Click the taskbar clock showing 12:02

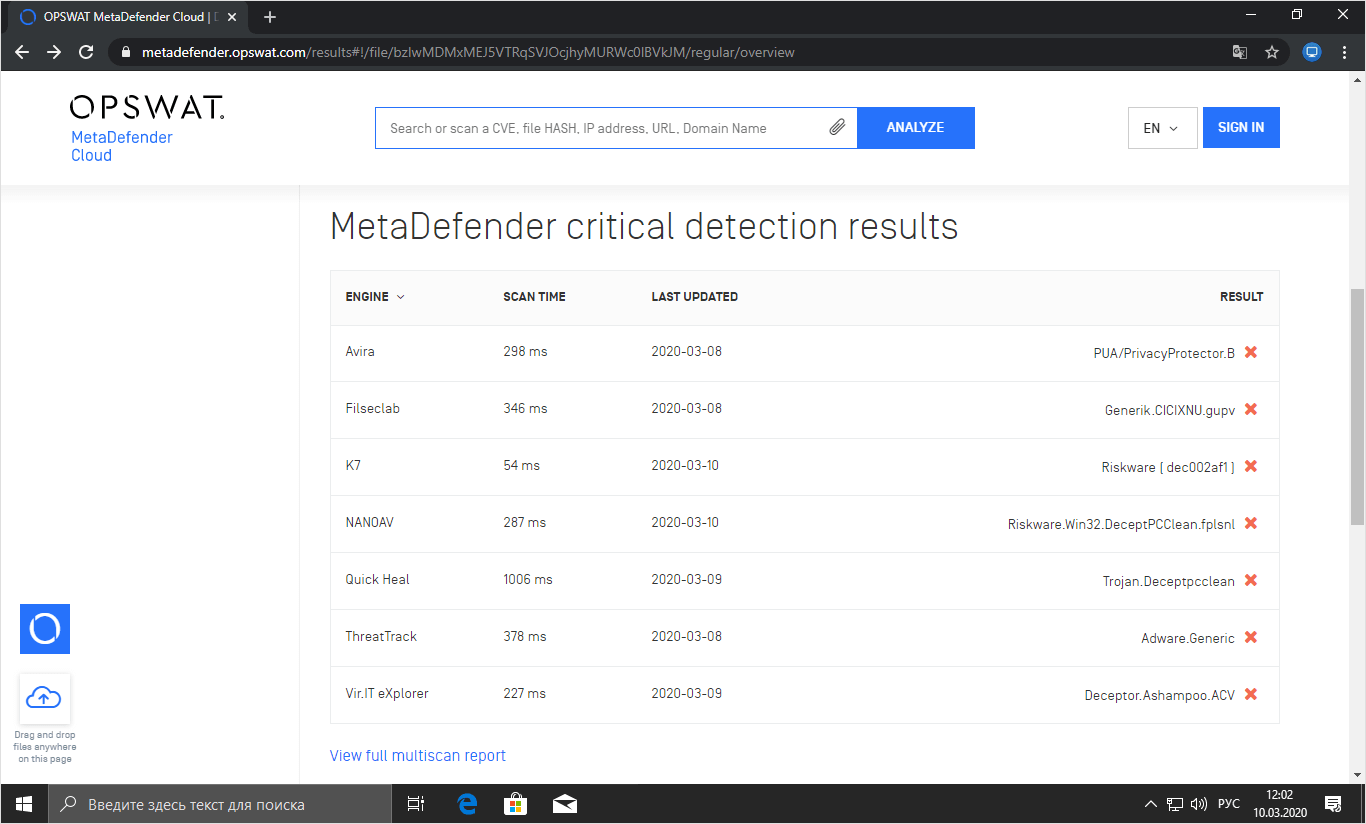click(1278, 804)
